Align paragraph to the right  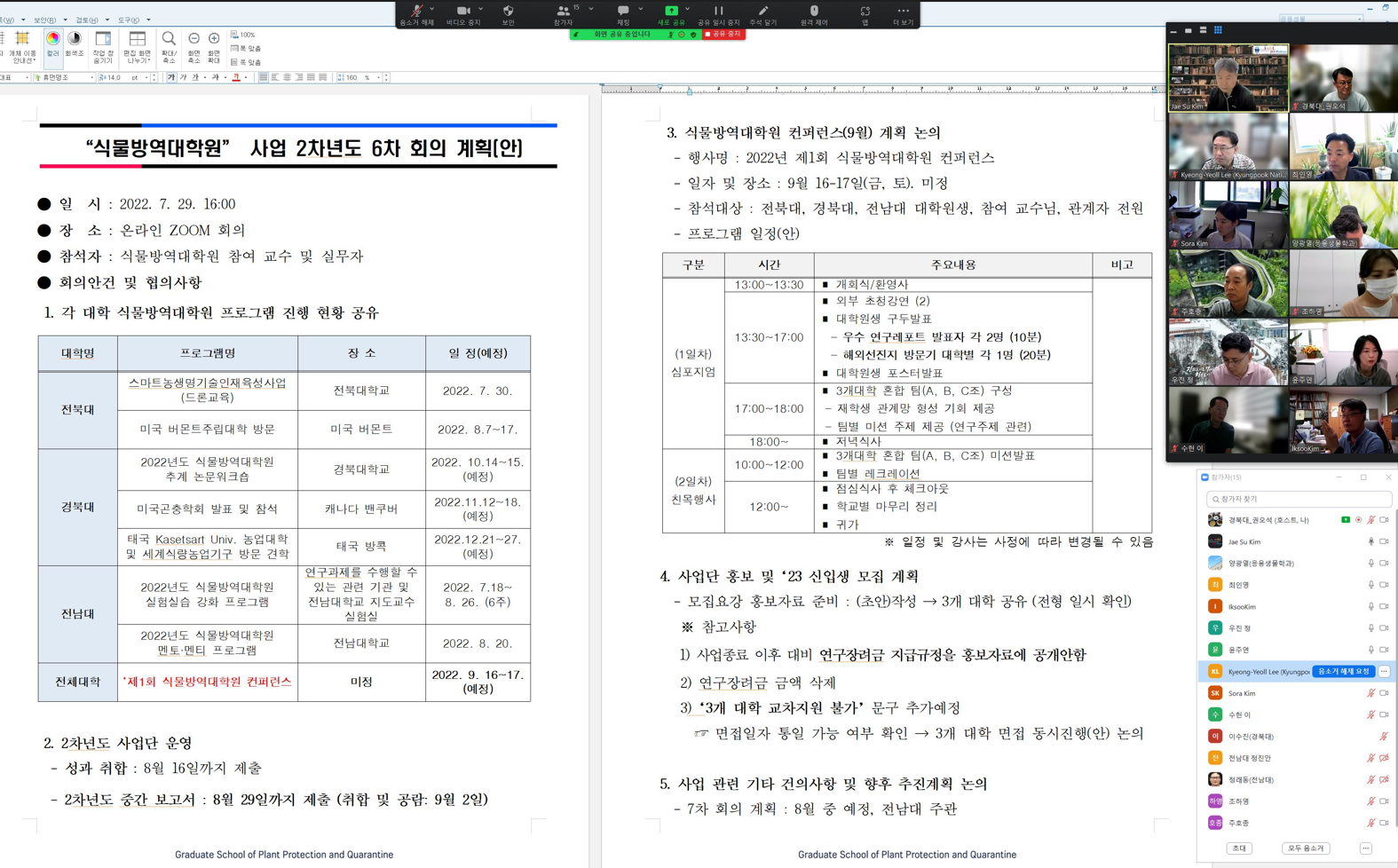299,78
